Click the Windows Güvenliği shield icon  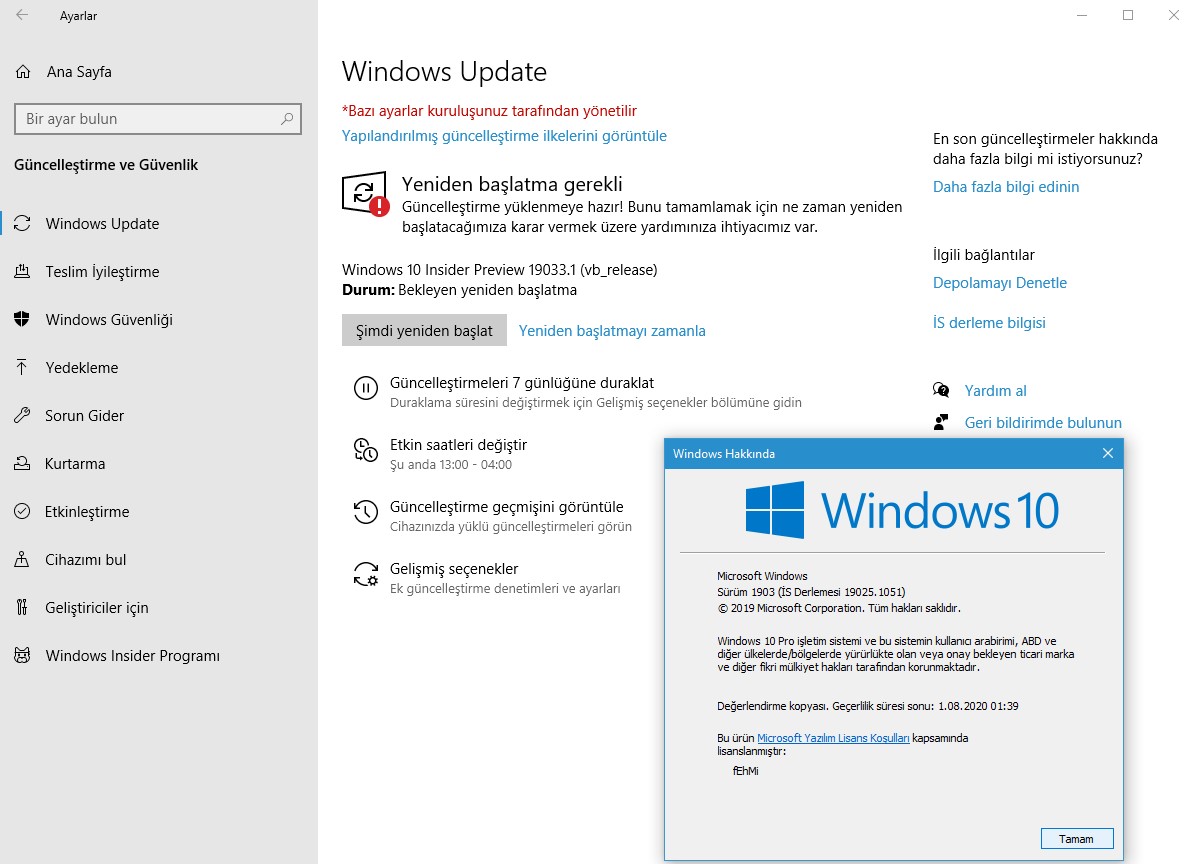[x=22, y=319]
